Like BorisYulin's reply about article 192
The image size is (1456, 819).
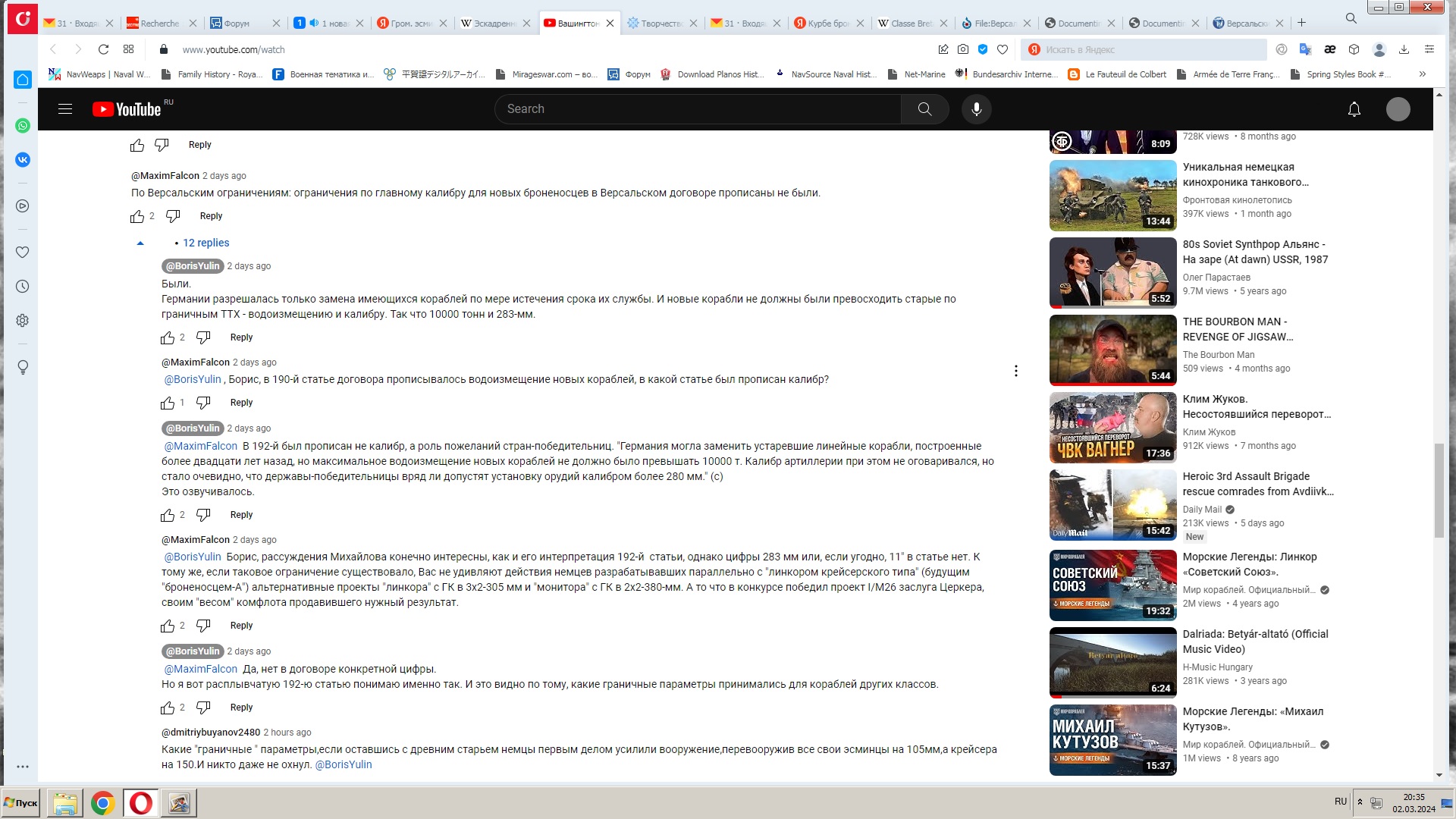coord(168,516)
